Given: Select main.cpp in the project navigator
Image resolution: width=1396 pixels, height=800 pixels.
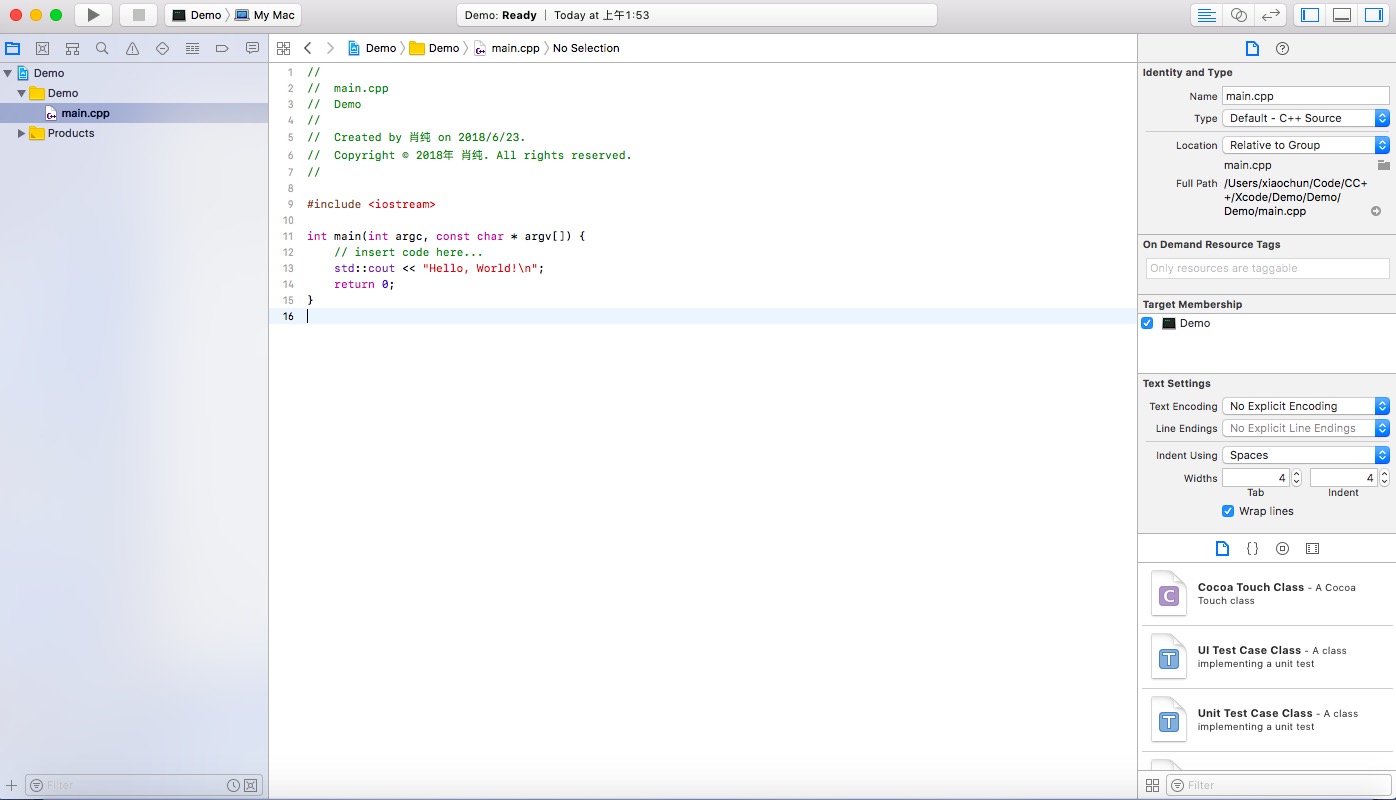Looking at the screenshot, I should (85, 113).
